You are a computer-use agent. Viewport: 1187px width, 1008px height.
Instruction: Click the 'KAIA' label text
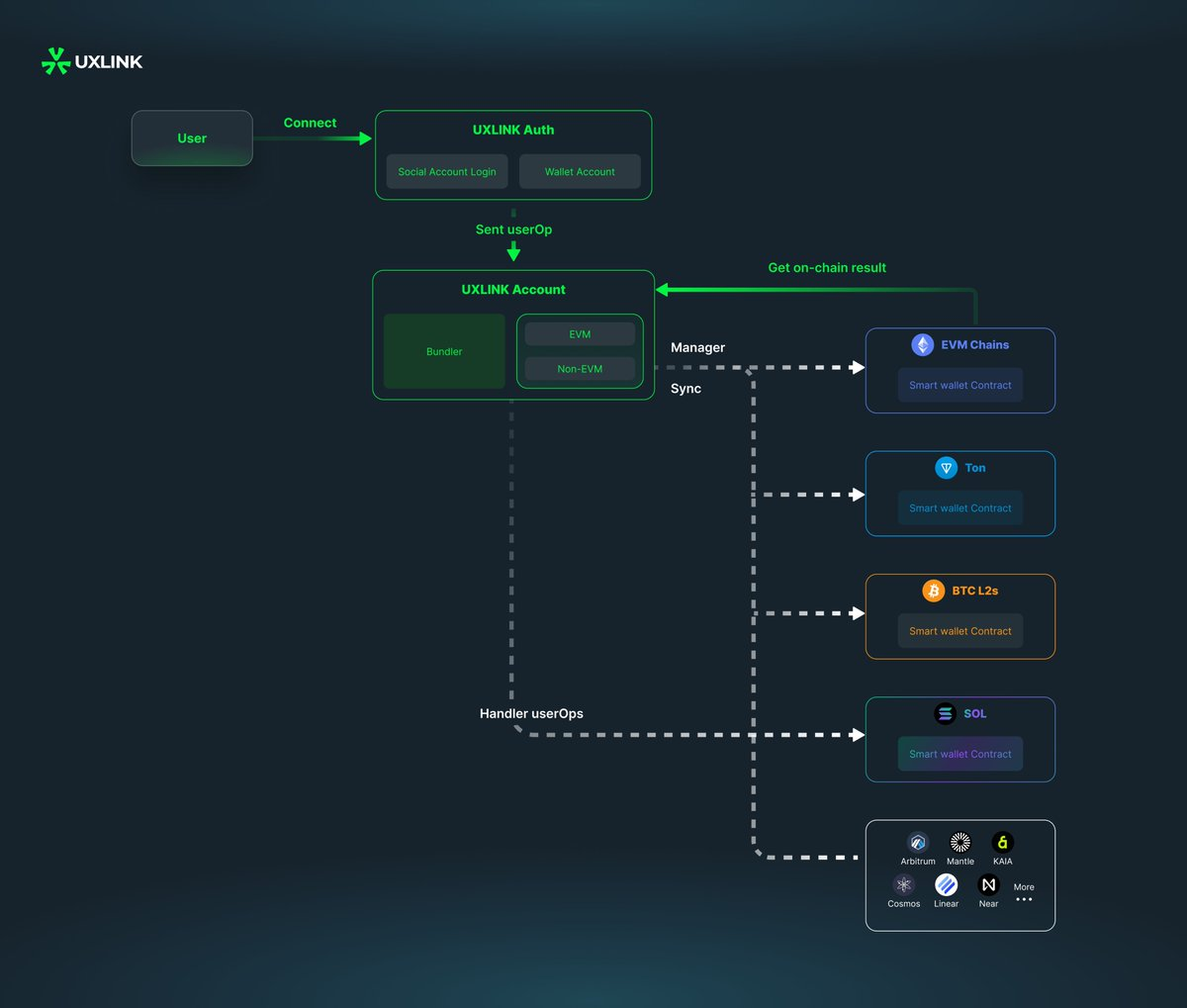[x=1003, y=862]
